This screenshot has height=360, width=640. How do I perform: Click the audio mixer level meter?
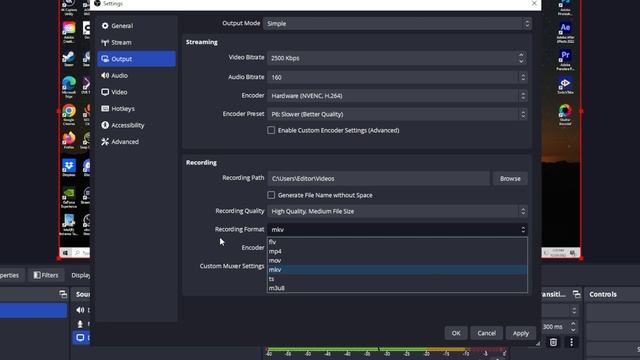click(387, 350)
